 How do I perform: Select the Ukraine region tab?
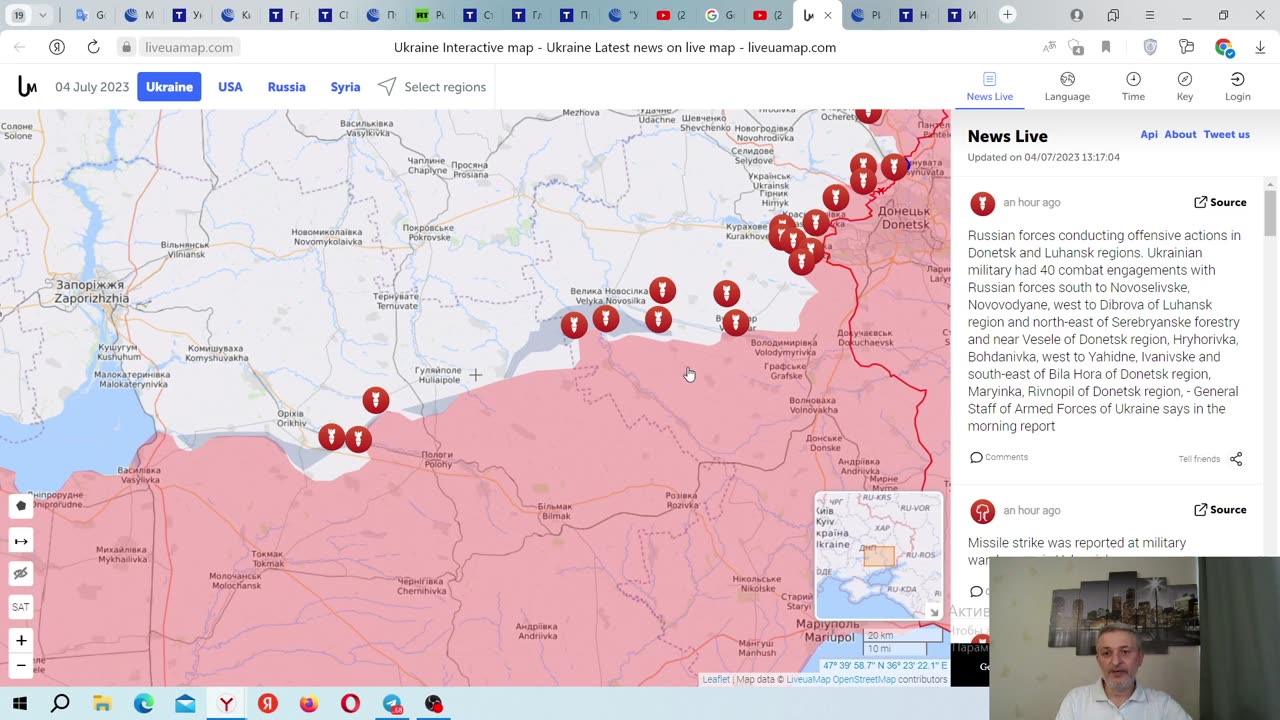coord(169,87)
